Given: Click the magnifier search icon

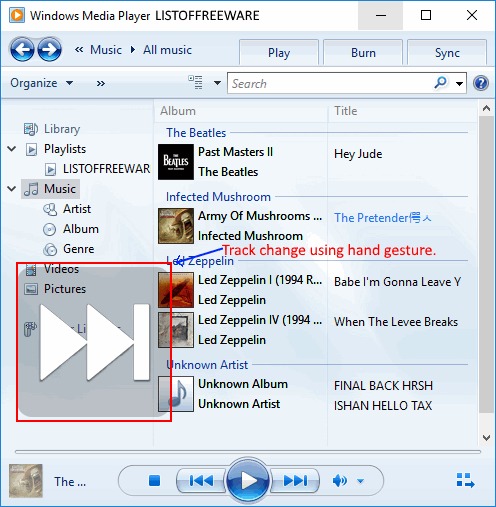Looking at the screenshot, I should tap(440, 83).
